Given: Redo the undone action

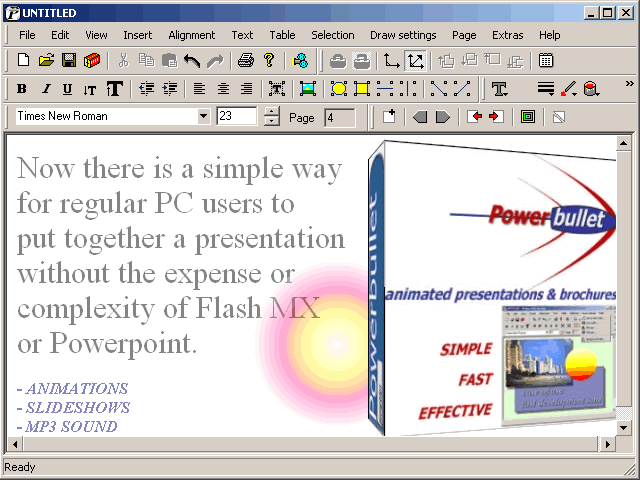Looking at the screenshot, I should (215, 60).
